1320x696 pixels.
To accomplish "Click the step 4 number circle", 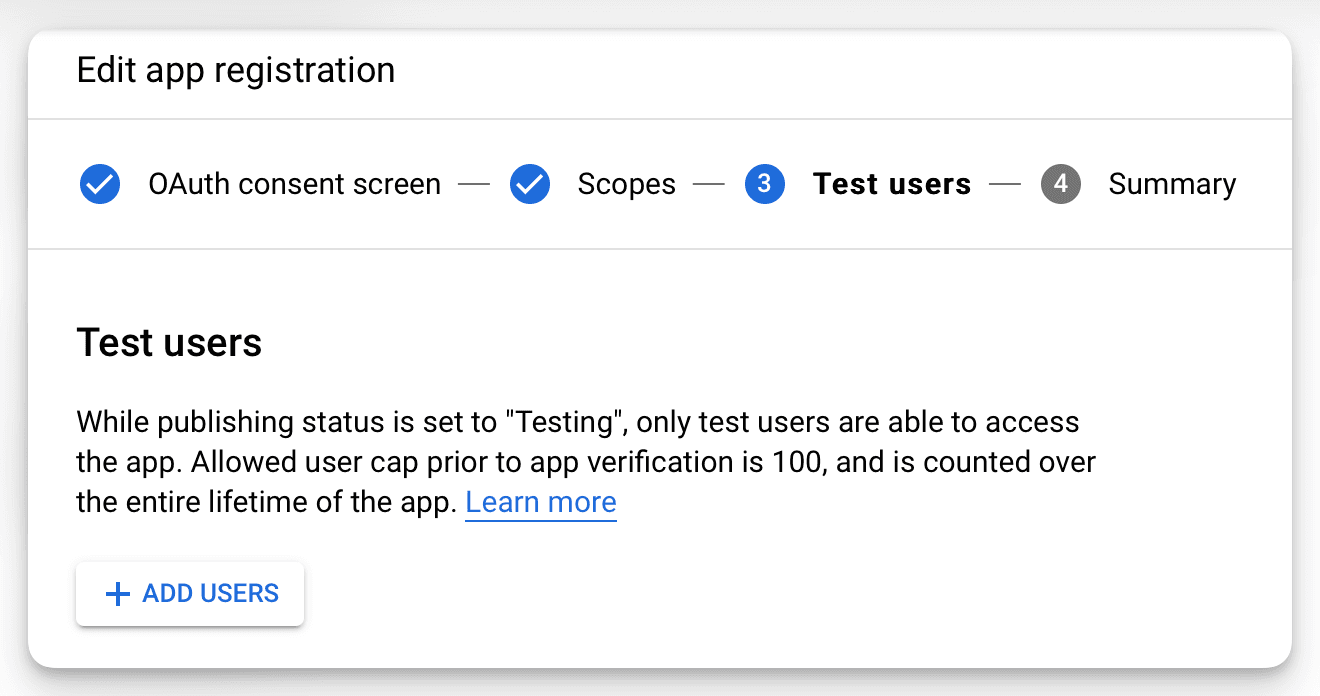I will pos(1061,185).
